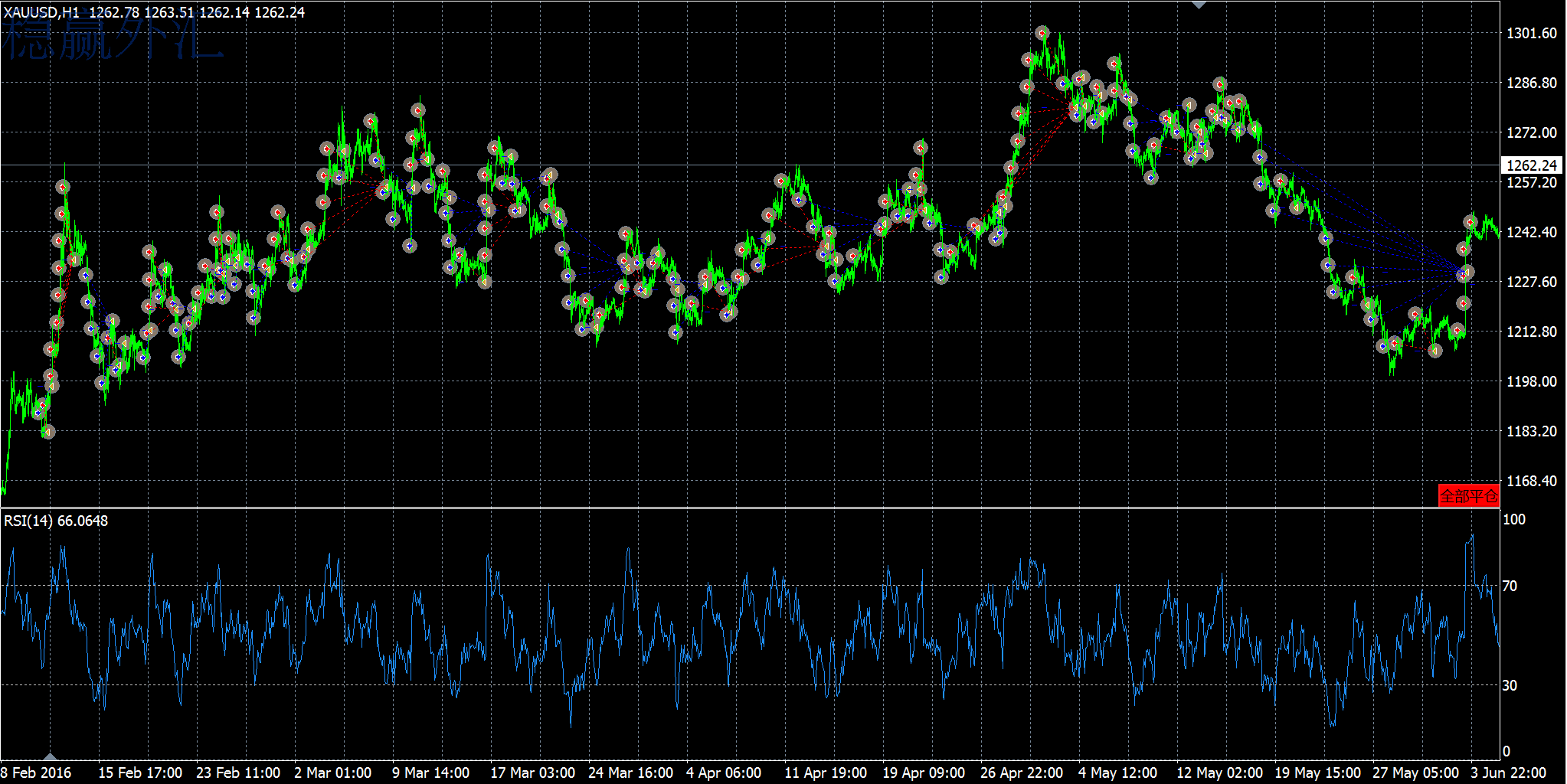The image size is (1567, 784).
Task: Select the current price label 1262.24
Action: (1532, 165)
